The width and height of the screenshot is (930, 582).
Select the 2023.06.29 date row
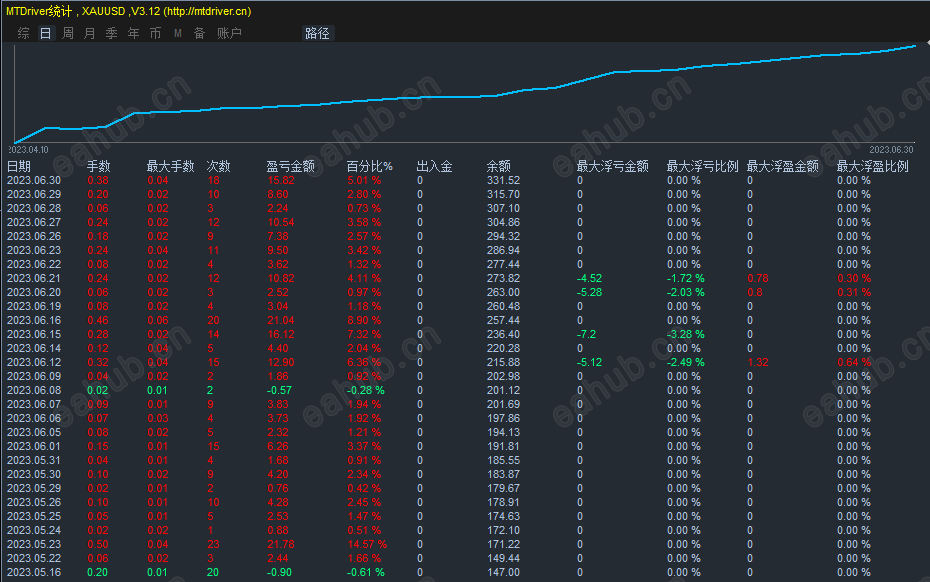point(34,195)
